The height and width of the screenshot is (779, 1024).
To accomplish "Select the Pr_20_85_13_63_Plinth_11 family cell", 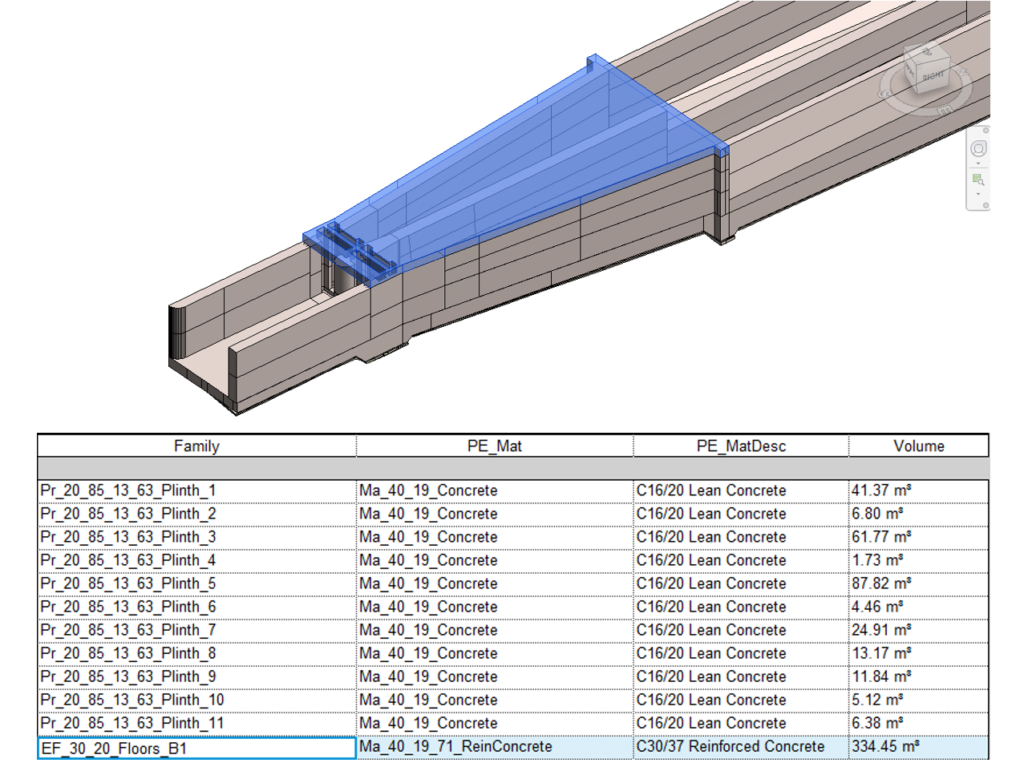I will [x=196, y=723].
